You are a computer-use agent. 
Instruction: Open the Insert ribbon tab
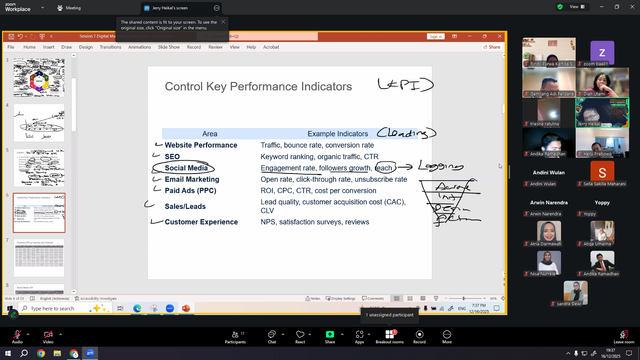click(49, 47)
